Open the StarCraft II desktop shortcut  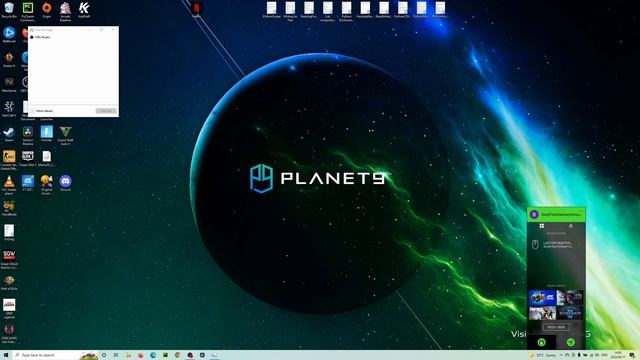pos(9,109)
